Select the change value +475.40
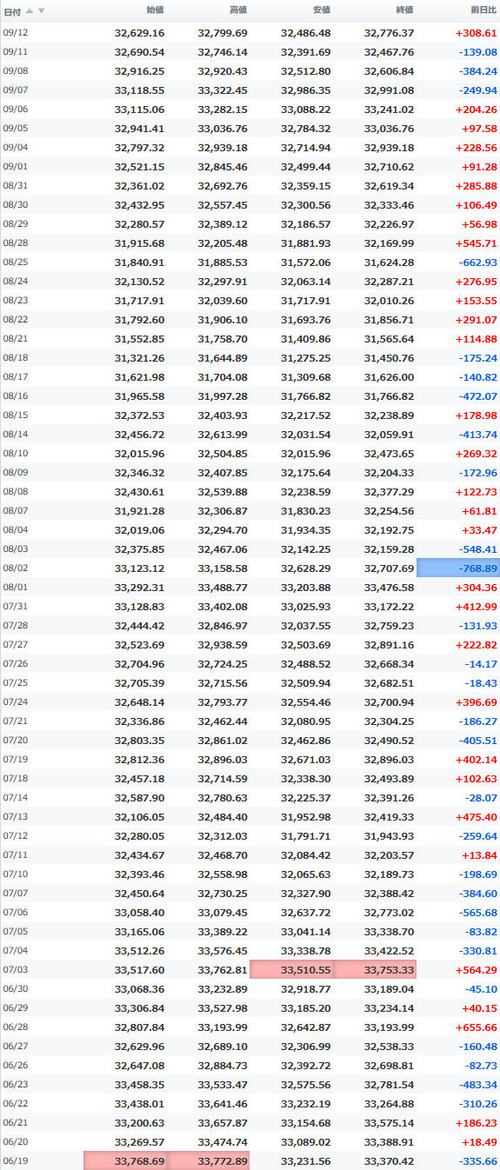The image size is (500, 1170). pyautogui.click(x=475, y=817)
